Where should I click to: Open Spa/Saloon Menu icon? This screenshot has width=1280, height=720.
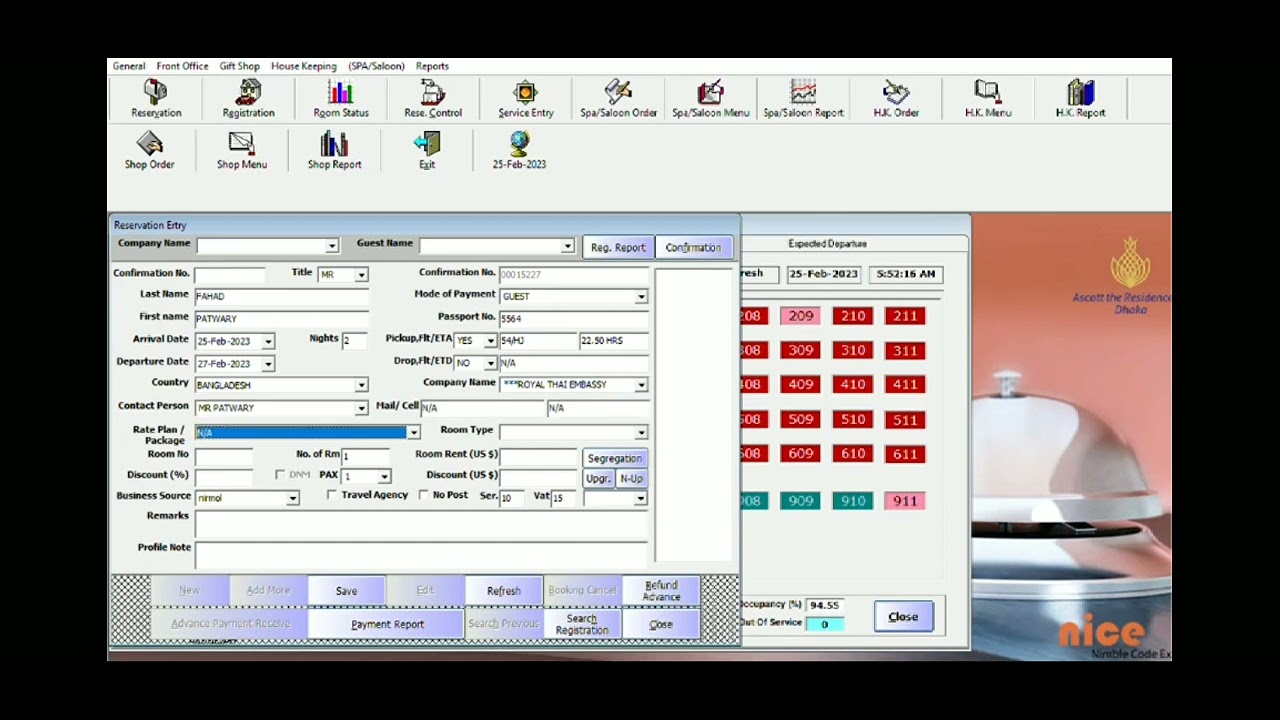pyautogui.click(x=710, y=100)
